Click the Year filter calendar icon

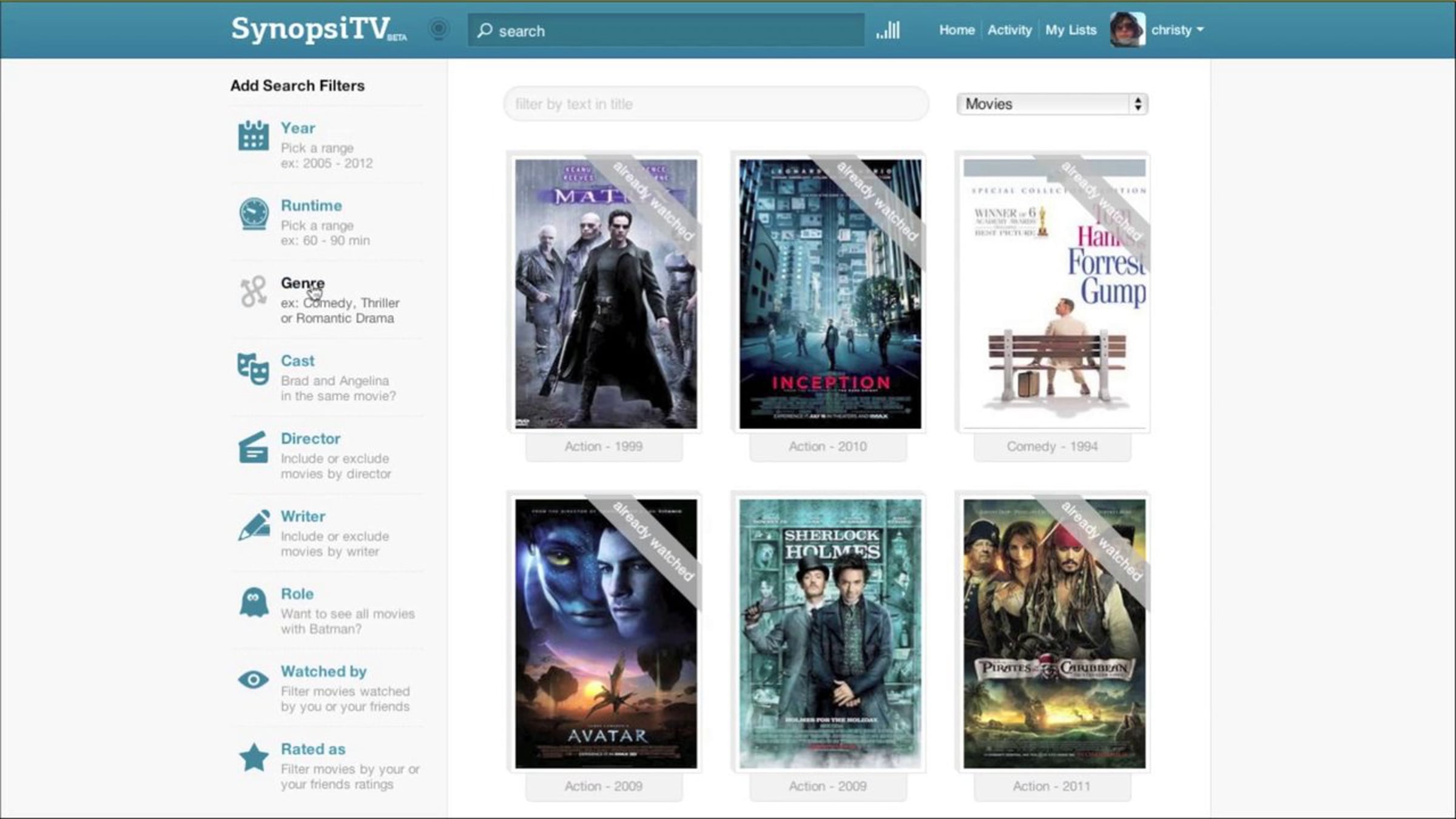click(253, 136)
